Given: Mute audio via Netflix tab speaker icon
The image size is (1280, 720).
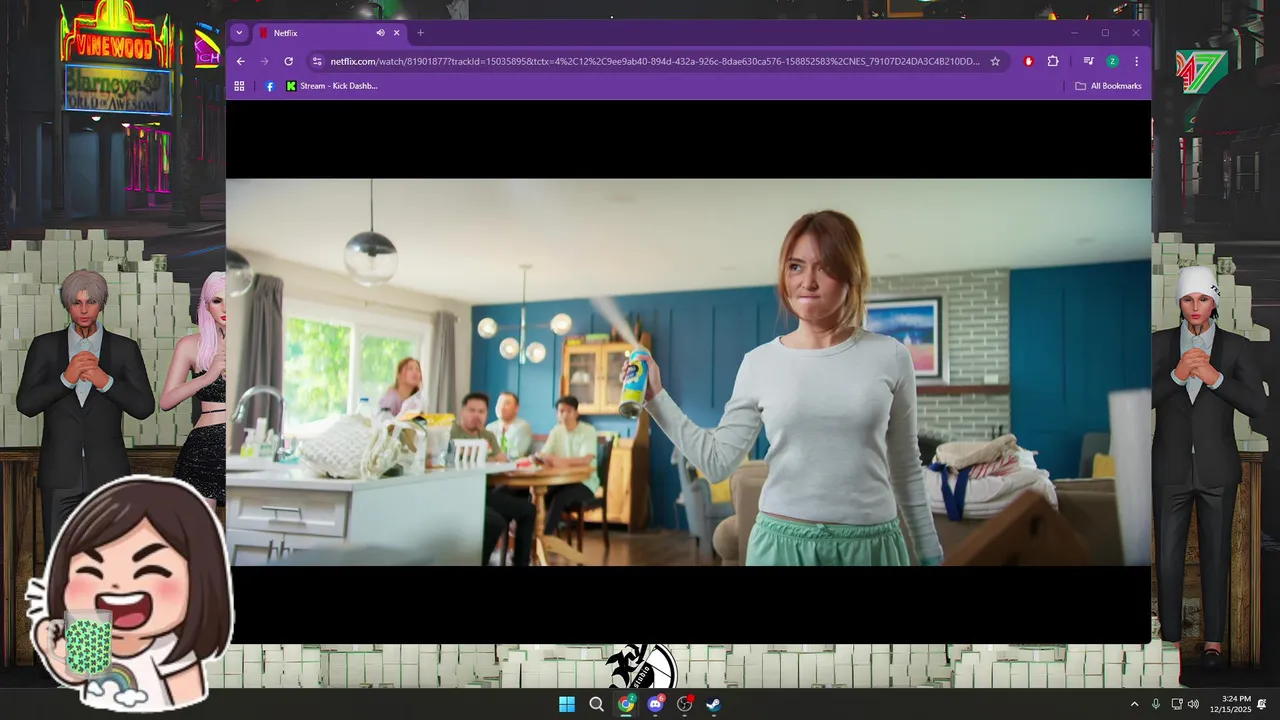Looking at the screenshot, I should click(x=380, y=33).
